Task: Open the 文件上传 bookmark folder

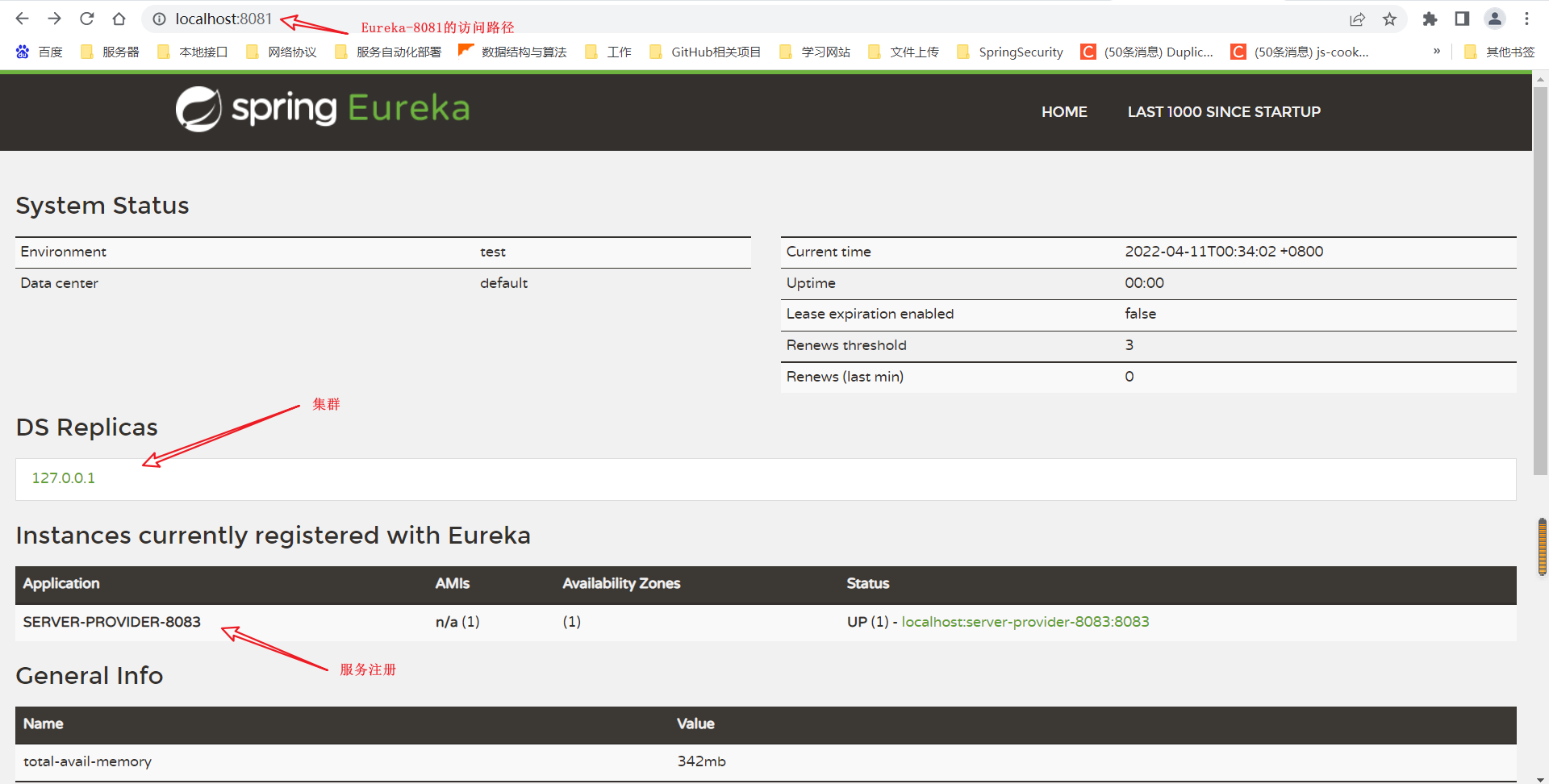Action: (904, 52)
